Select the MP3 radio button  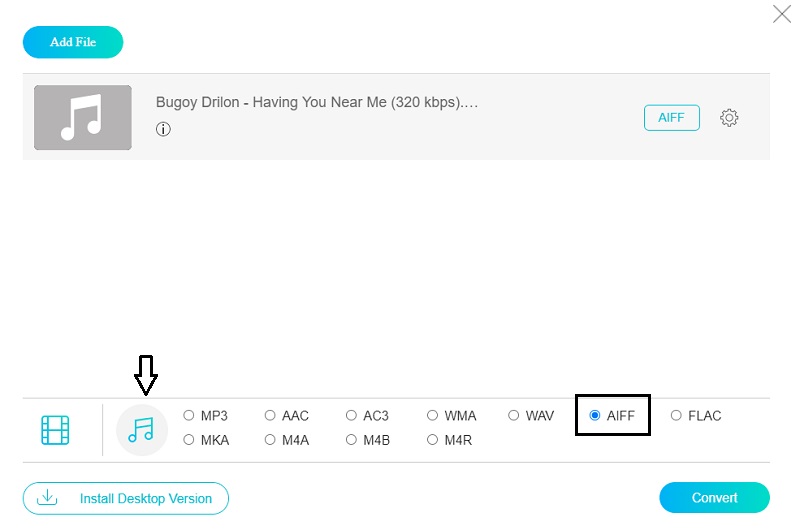point(189,416)
